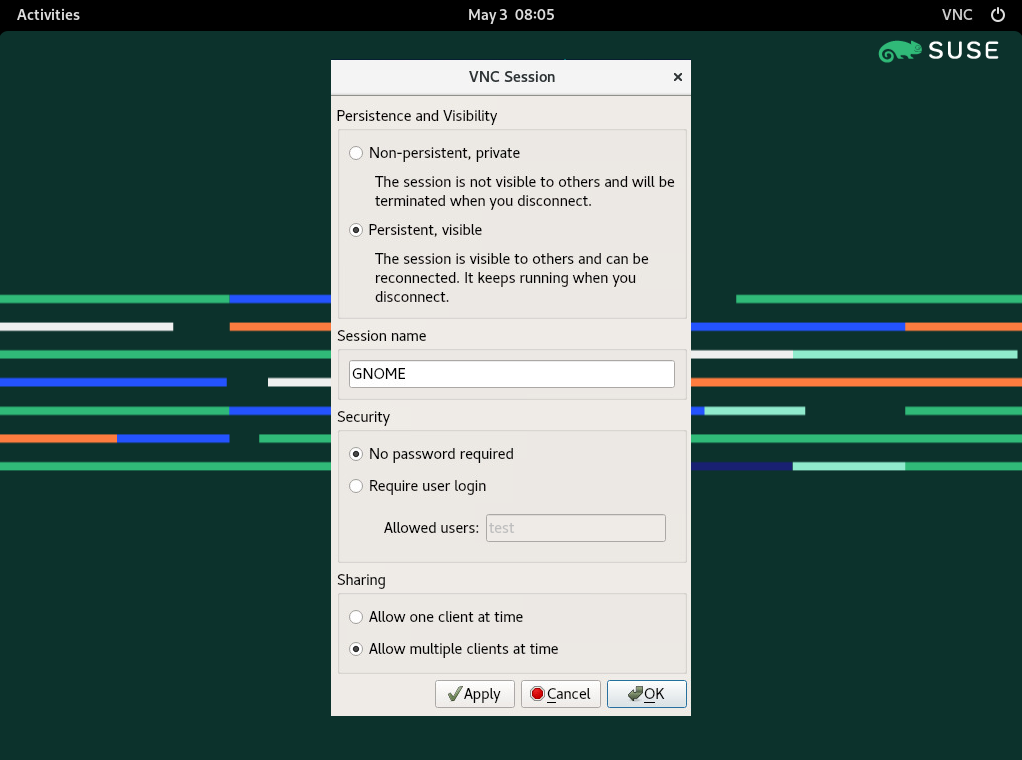Select Persistent, visible session option
1022x760 pixels.
[356, 230]
